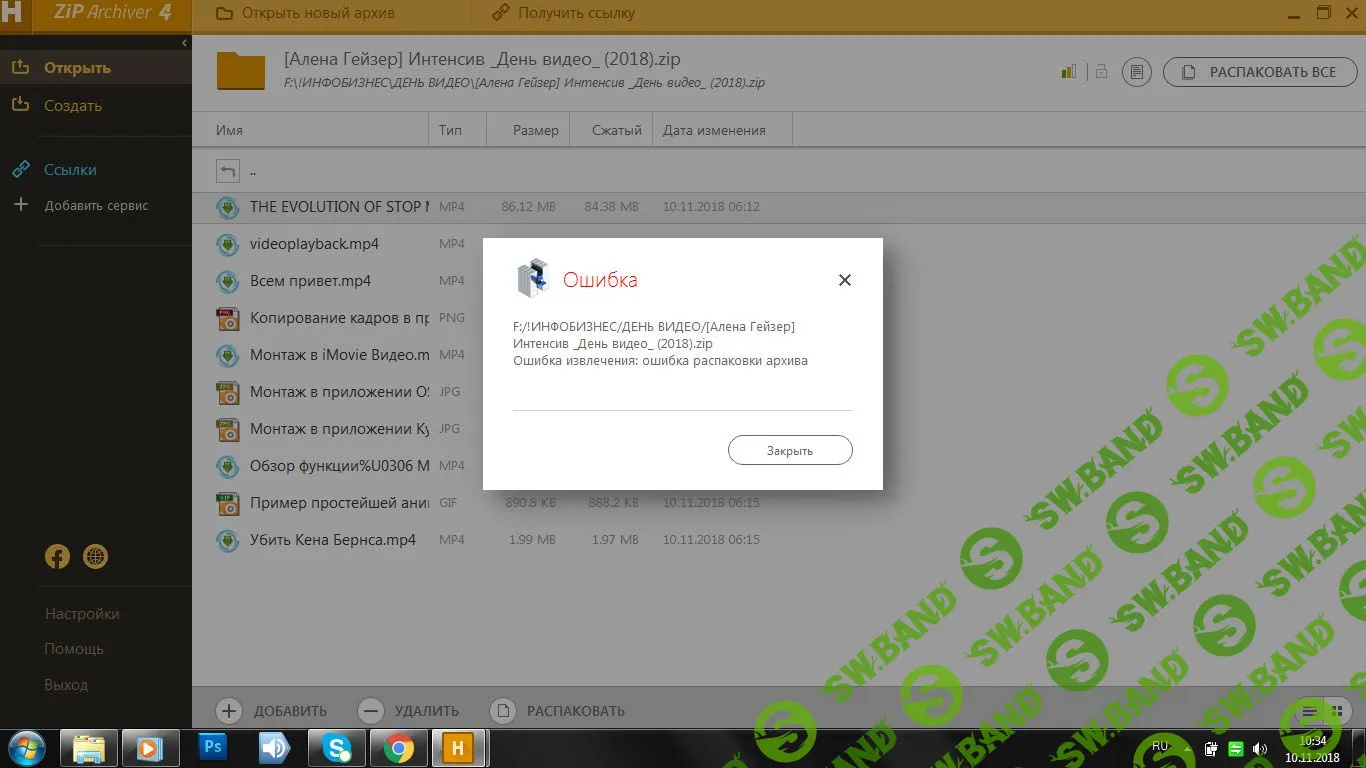Sort files by the Размер column header
This screenshot has width=1366, height=768.
(x=535, y=130)
